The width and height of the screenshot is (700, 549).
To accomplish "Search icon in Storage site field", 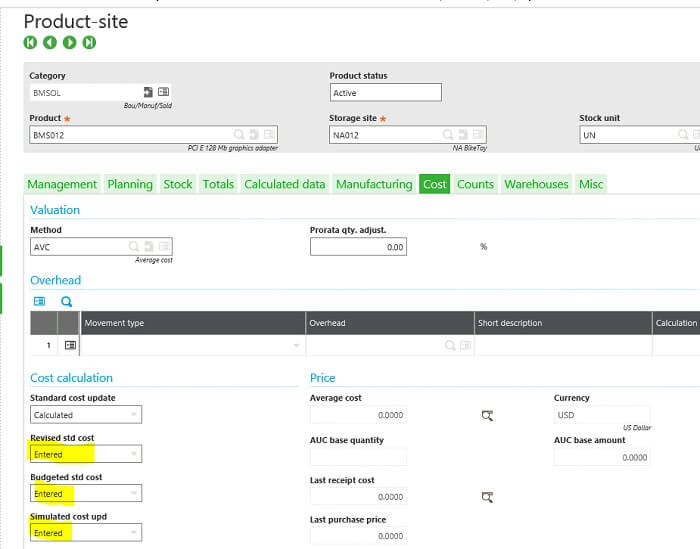I will tap(447, 134).
